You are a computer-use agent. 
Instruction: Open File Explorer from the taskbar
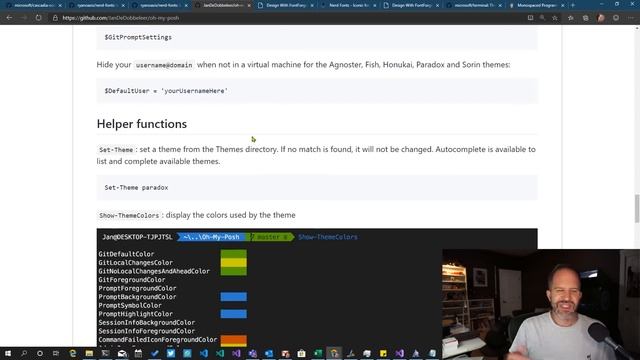click(89, 353)
